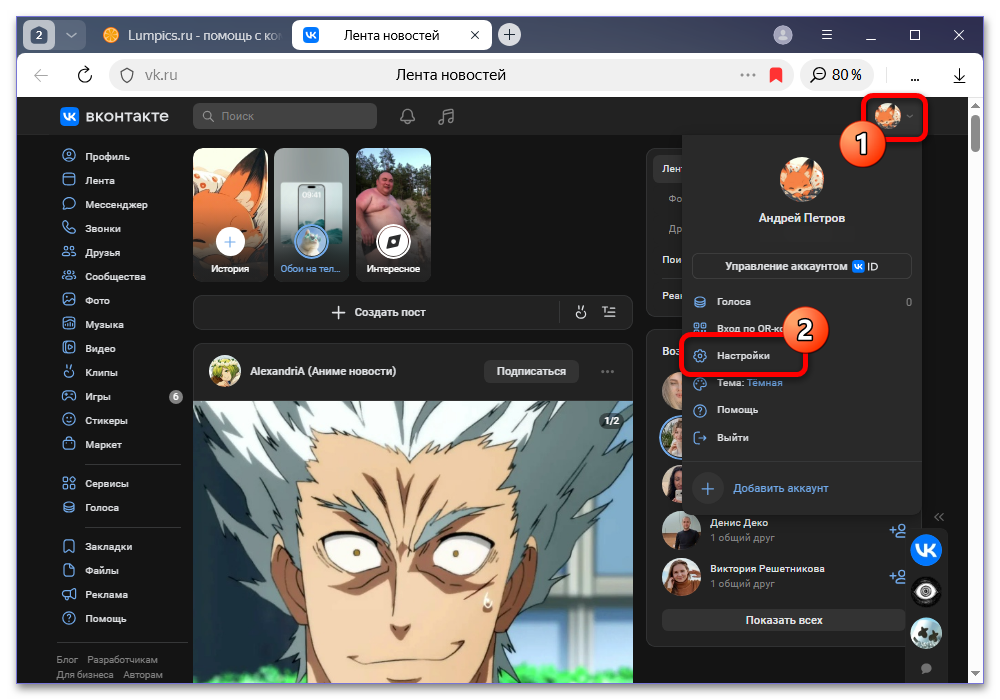The image size is (1000, 700).
Task: Open Музыка in the left sidebar
Action: point(92,324)
